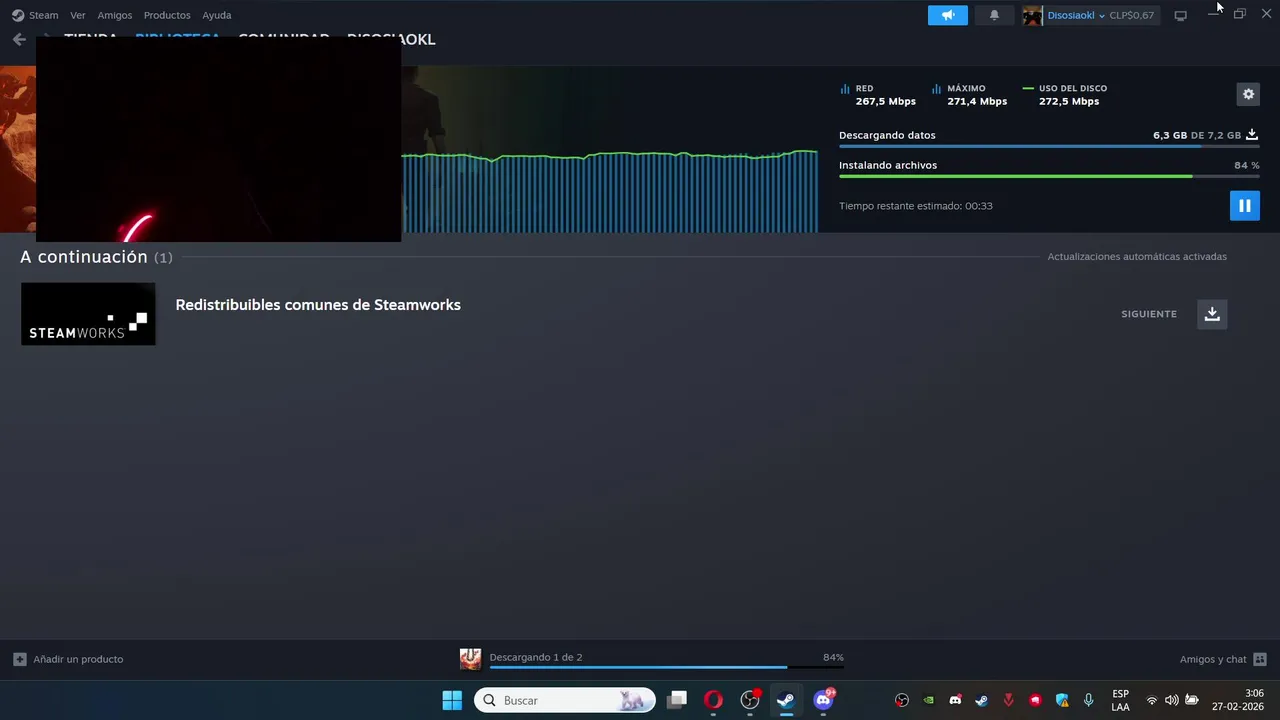Image resolution: width=1280 pixels, height=720 pixels.
Task: Click the megaphone announcements button
Action: [948, 15]
